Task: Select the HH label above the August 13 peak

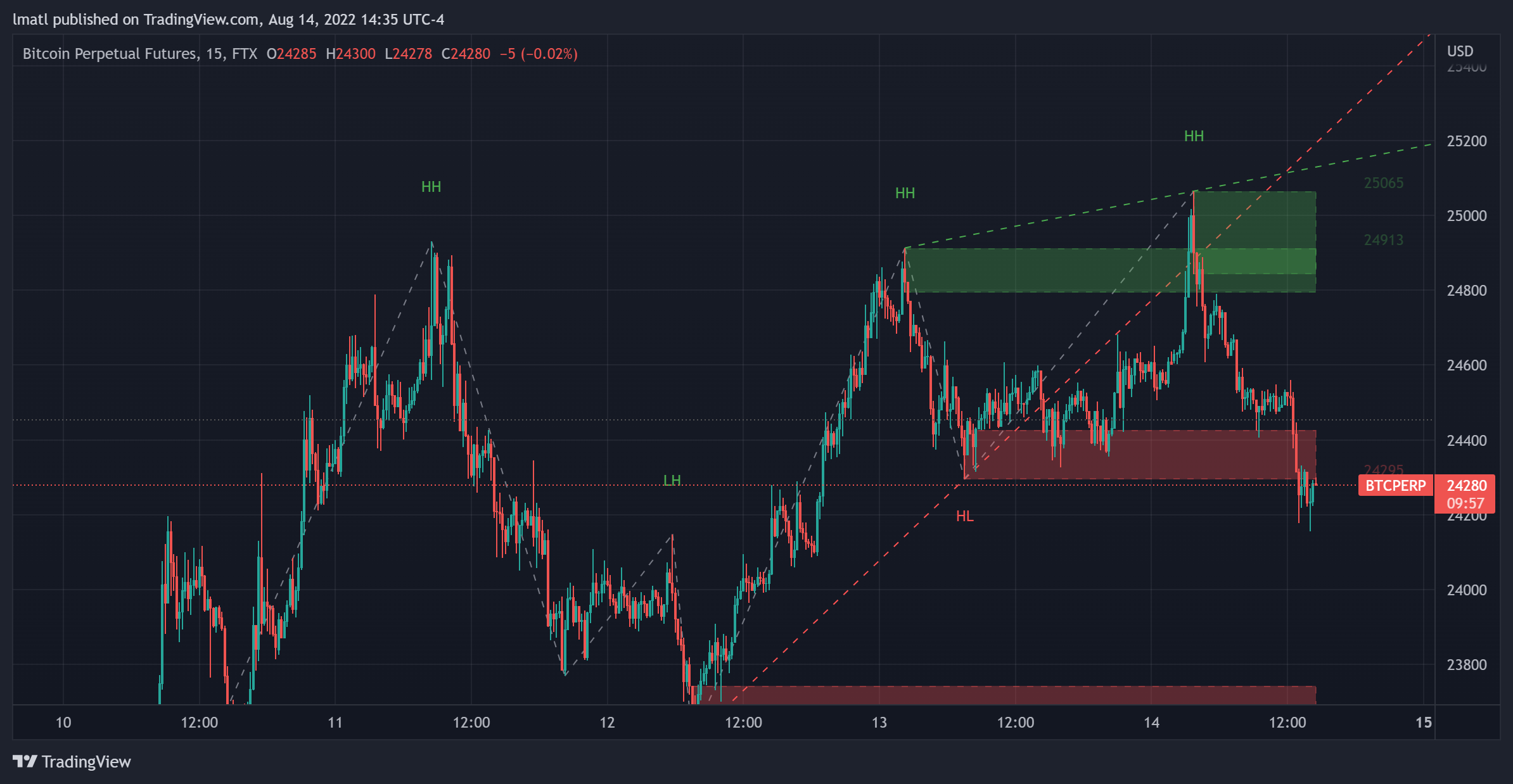Action: pos(905,193)
